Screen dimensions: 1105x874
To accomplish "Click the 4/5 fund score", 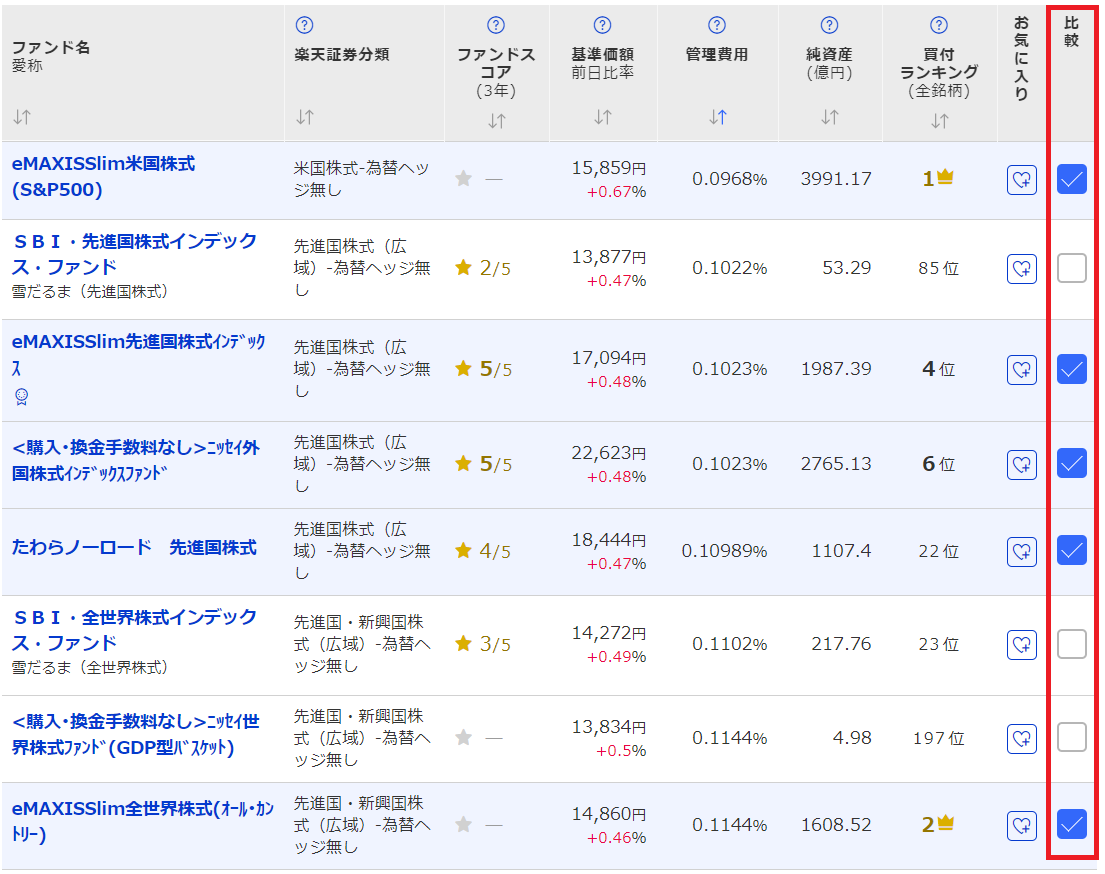I will tap(495, 551).
